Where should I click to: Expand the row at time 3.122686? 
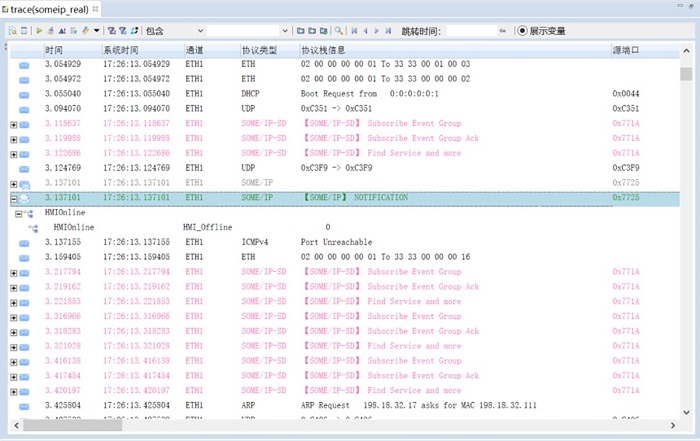point(14,154)
